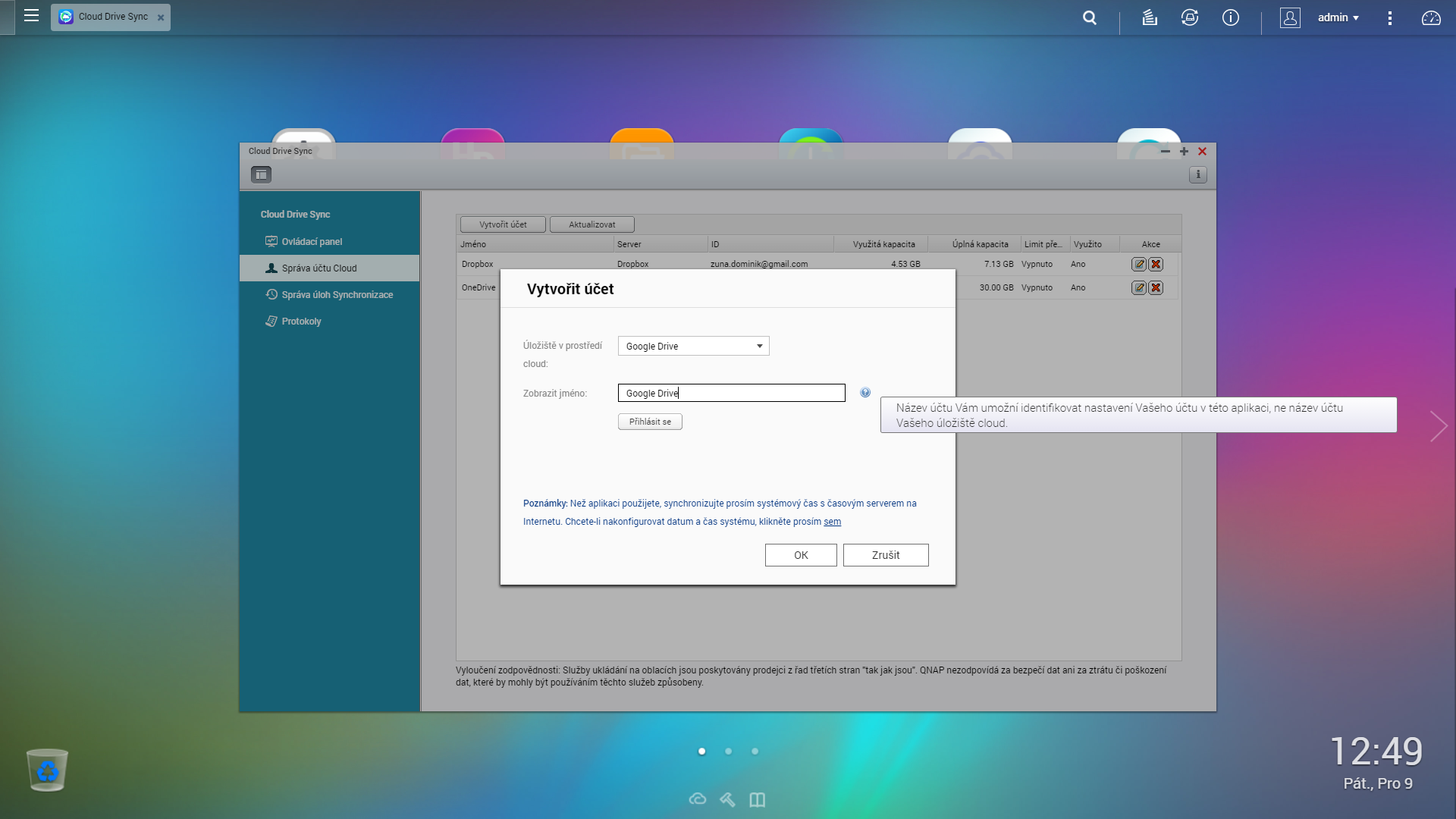Toggle the sidebar panel icon in app toolbar

[261, 175]
